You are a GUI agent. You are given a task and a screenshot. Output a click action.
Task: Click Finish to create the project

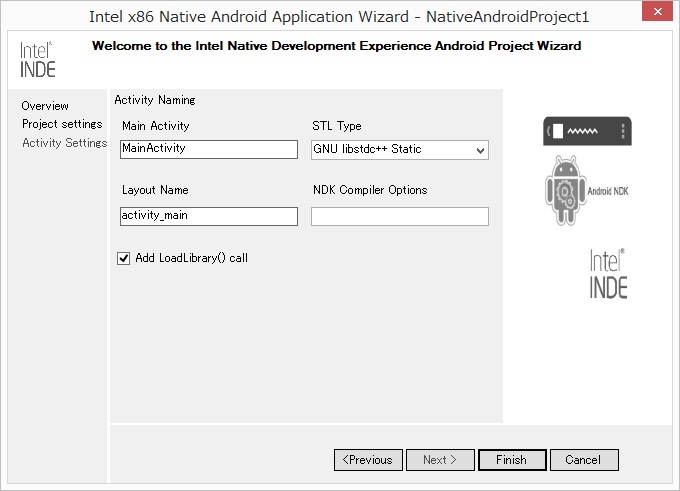tap(510, 460)
